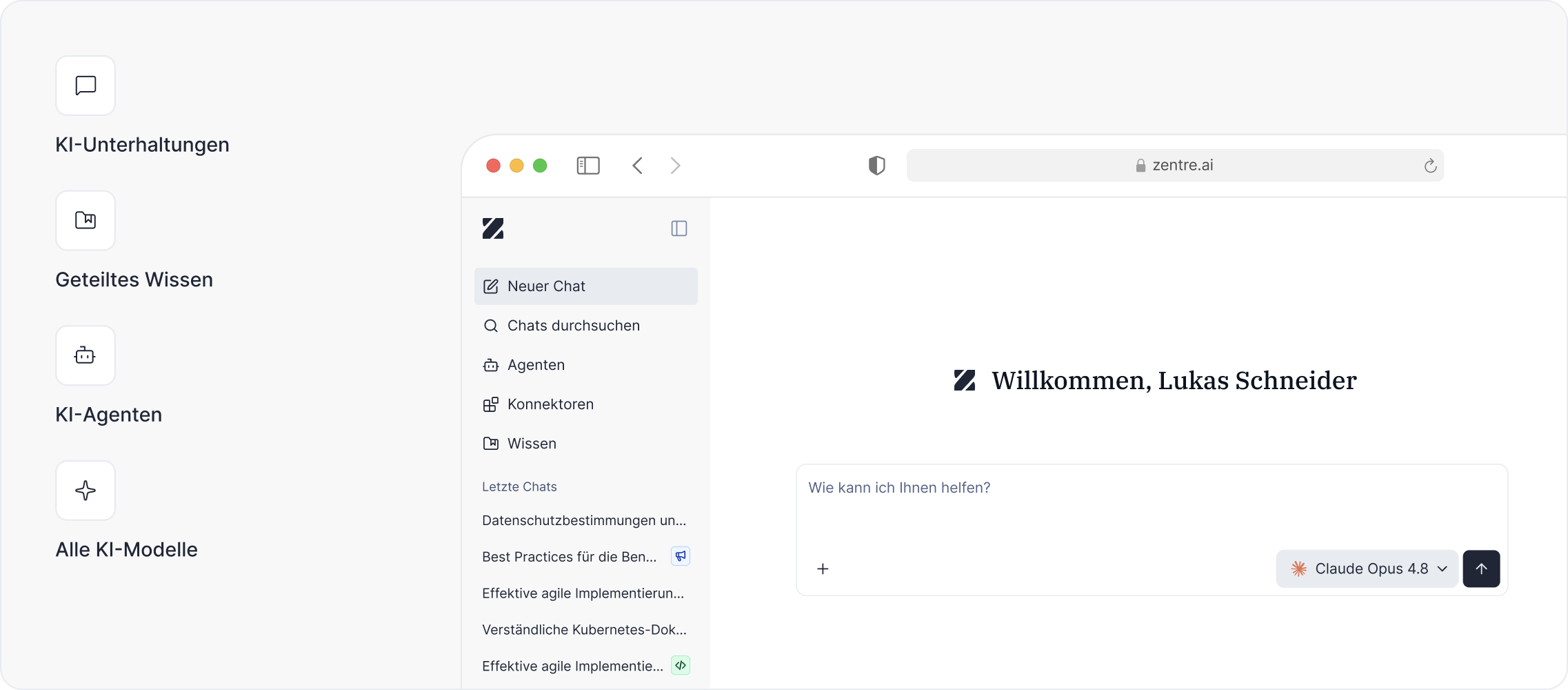Click the Alle KI-Modelle label

[x=126, y=550]
